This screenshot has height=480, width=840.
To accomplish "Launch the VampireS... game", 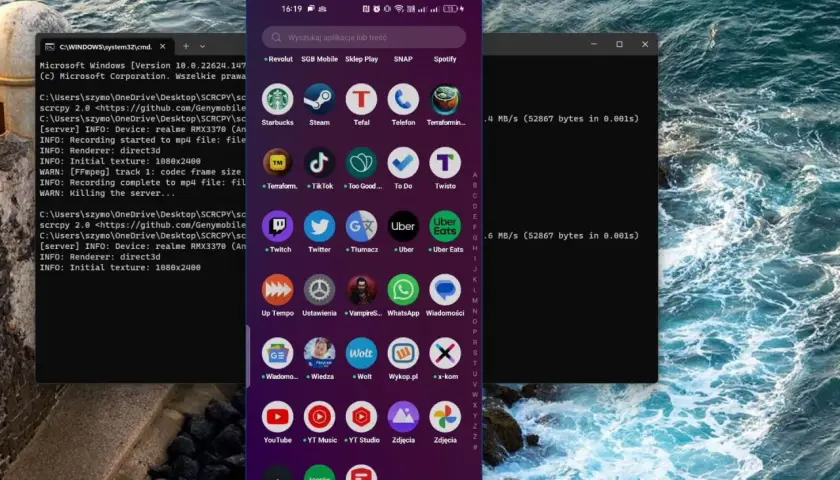I will [x=361, y=290].
